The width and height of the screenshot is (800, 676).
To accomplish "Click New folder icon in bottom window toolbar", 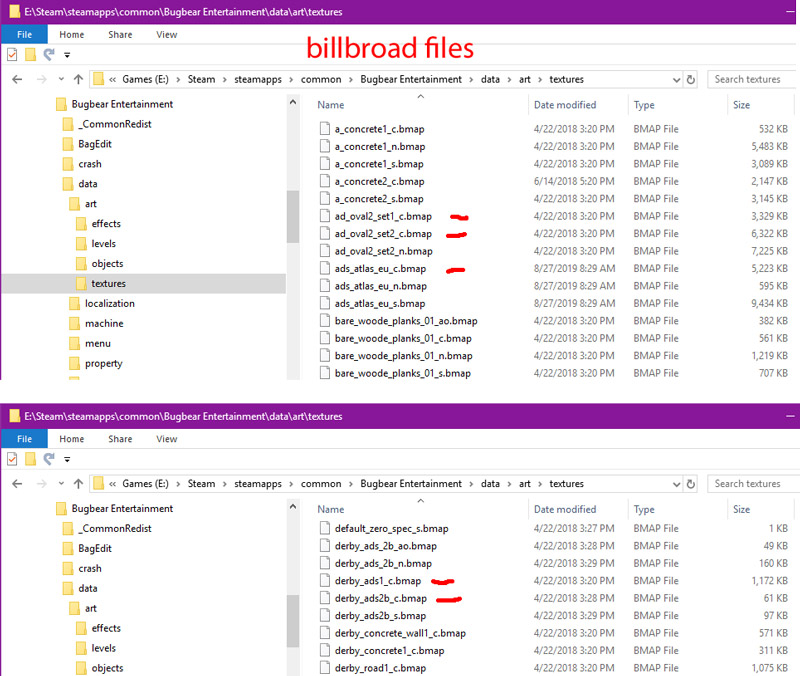I will pos(31,459).
